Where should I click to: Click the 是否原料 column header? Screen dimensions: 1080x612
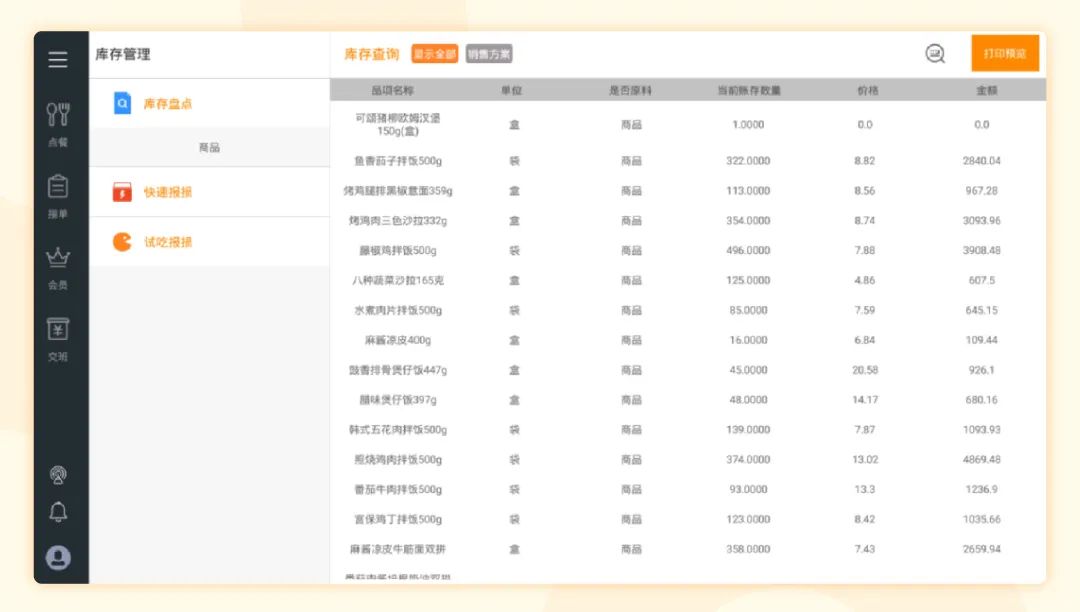630,90
